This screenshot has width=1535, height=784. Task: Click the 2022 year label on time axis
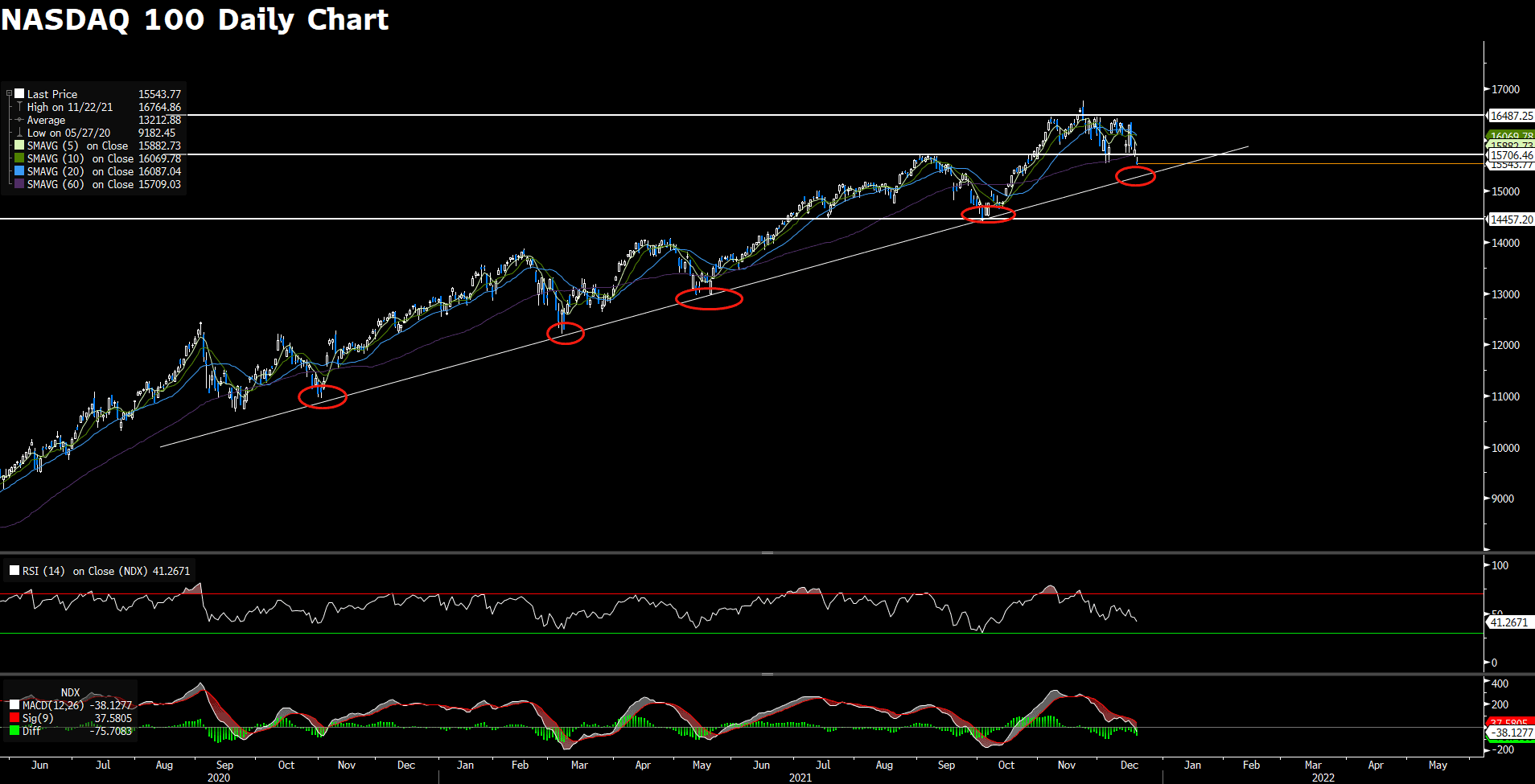pos(1323,778)
